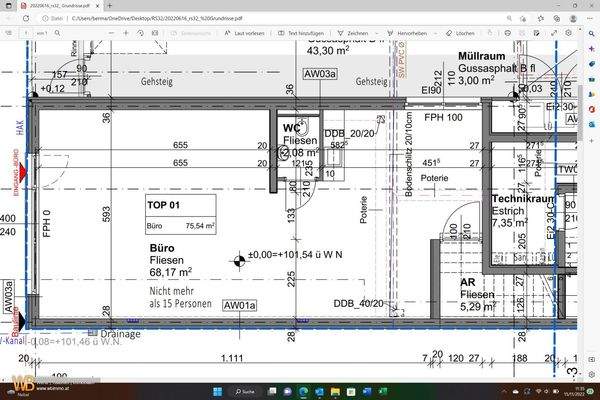This screenshot has height=400, width=600.
Task: Select the 20220616_rs32_Grundrisse.pdf tab
Action: tap(60, 5)
